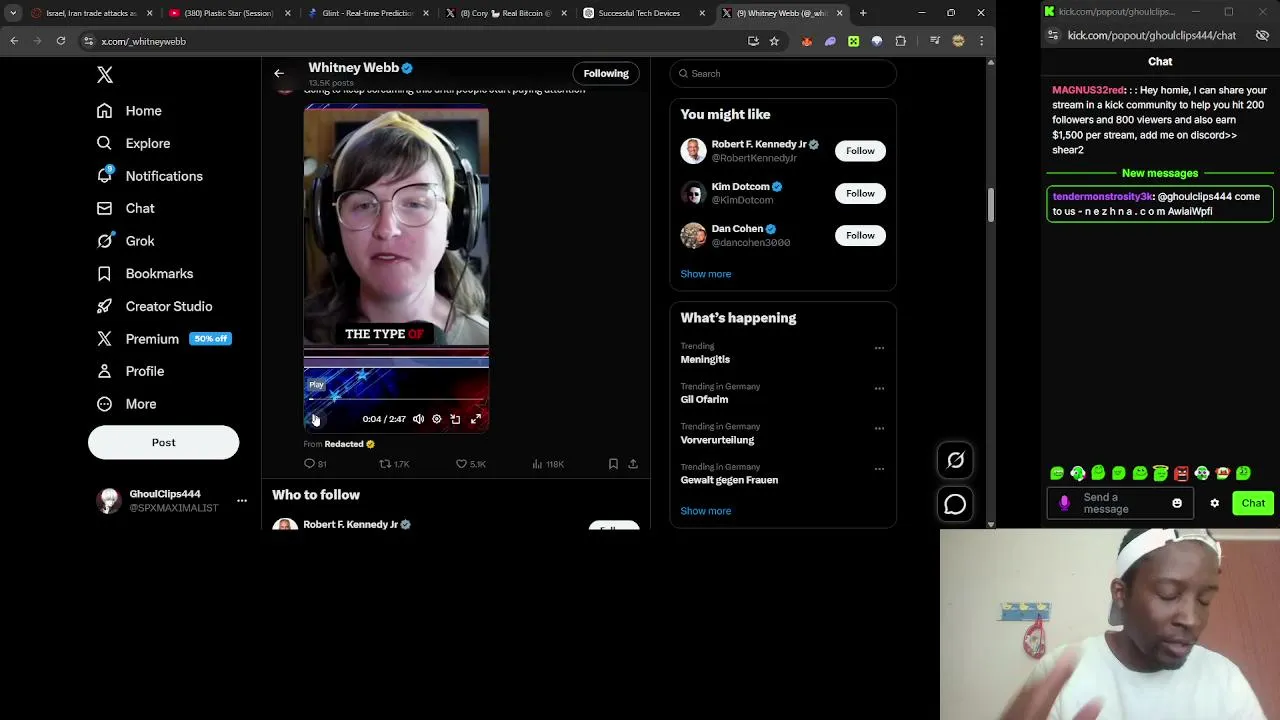Open the floating Grok button
Screen dimensions: 1280x720
pyautogui.click(x=955, y=460)
